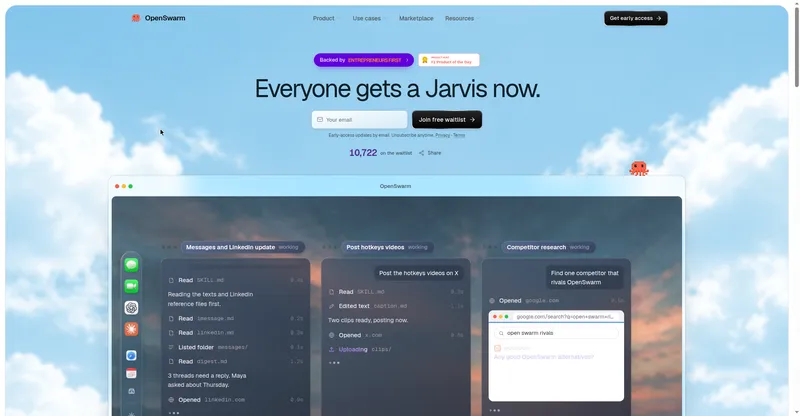This screenshot has width=800, height=416.
Task: Click the globe icon beside Opened x.com
Action: (x=332, y=335)
